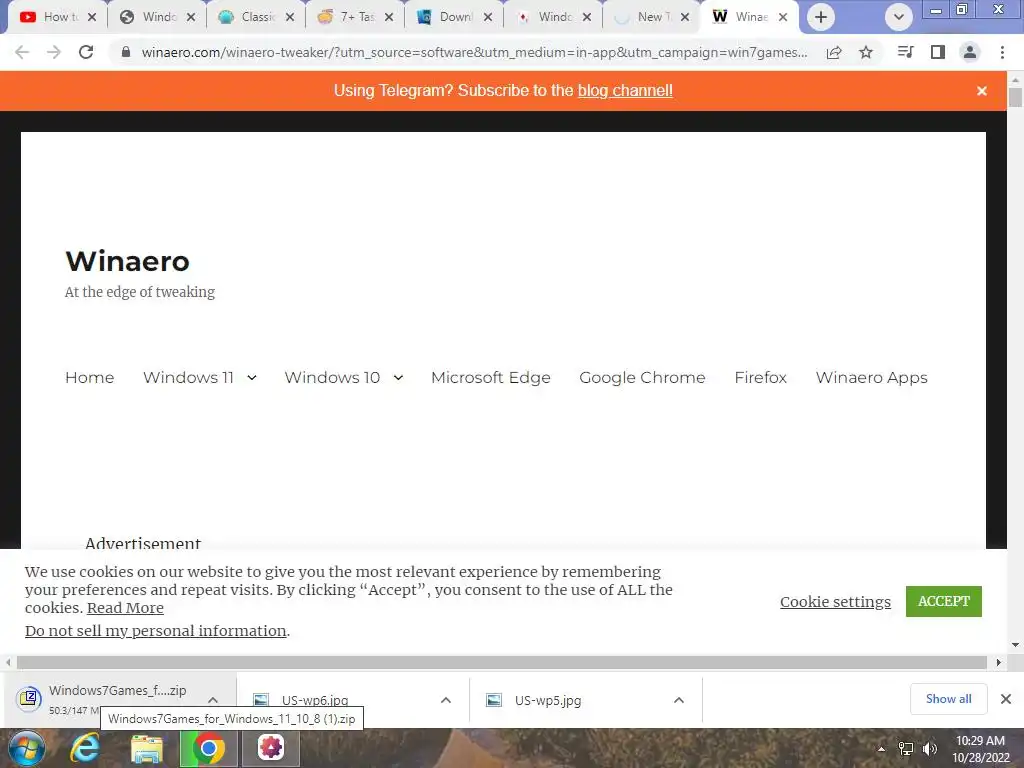Share this page icon in address bar
This screenshot has height=768, width=1024.
coord(834,52)
